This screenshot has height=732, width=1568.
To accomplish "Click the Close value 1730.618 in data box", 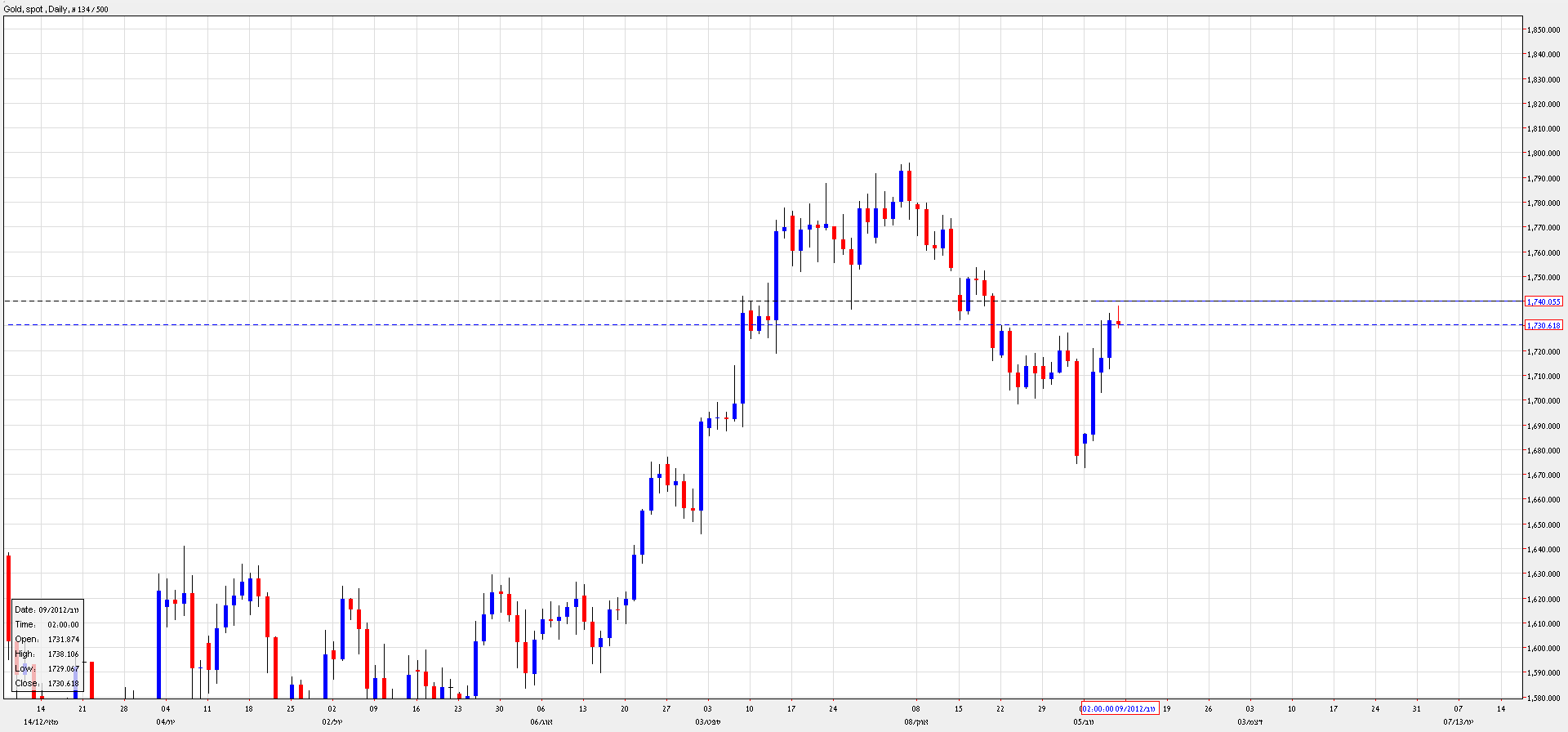I will [x=63, y=683].
